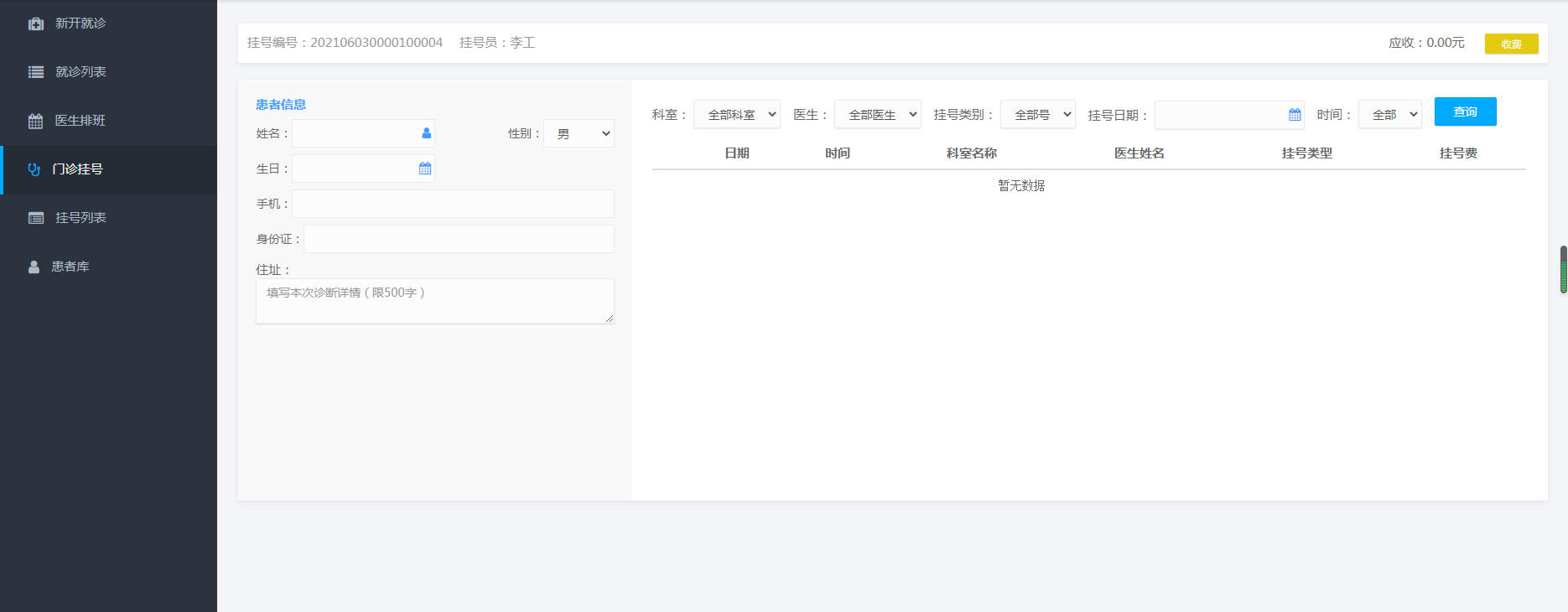The width and height of the screenshot is (1568, 612).
Task: Click the 挂号列表 sidebar icon
Action: click(x=35, y=218)
